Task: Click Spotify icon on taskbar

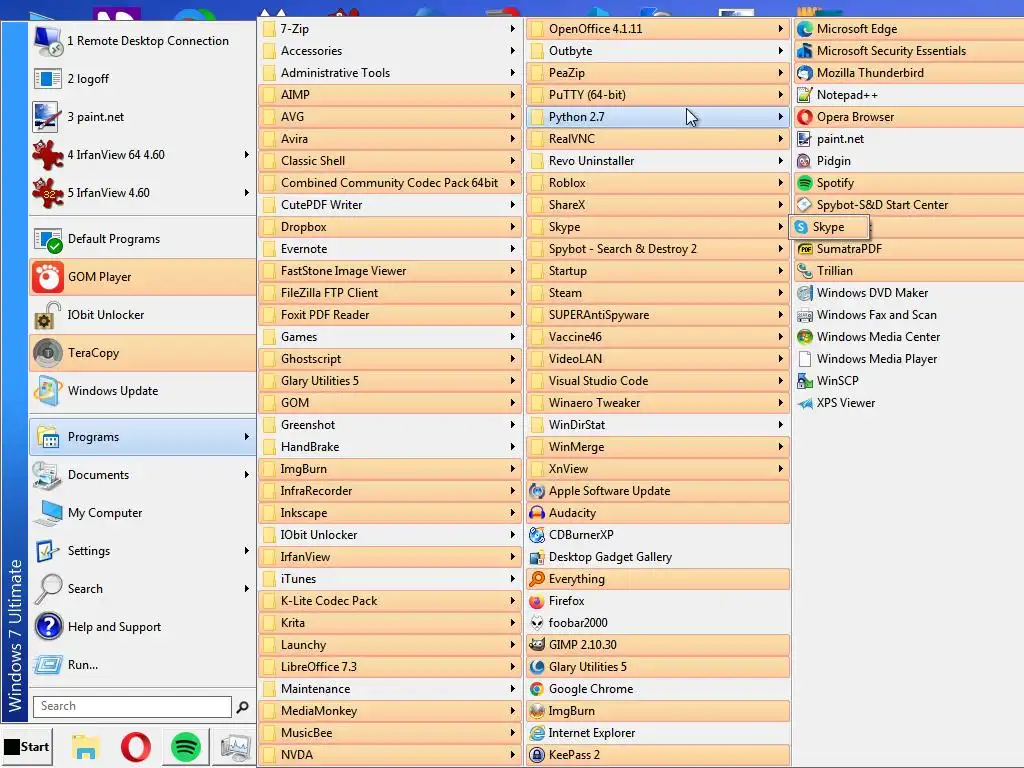Action: click(x=186, y=747)
